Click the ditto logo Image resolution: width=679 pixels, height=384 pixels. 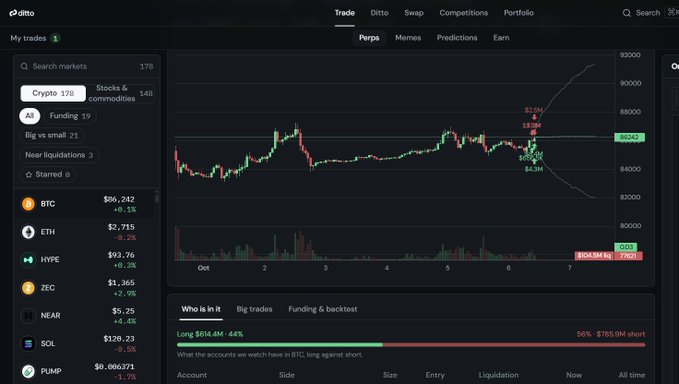pos(22,13)
